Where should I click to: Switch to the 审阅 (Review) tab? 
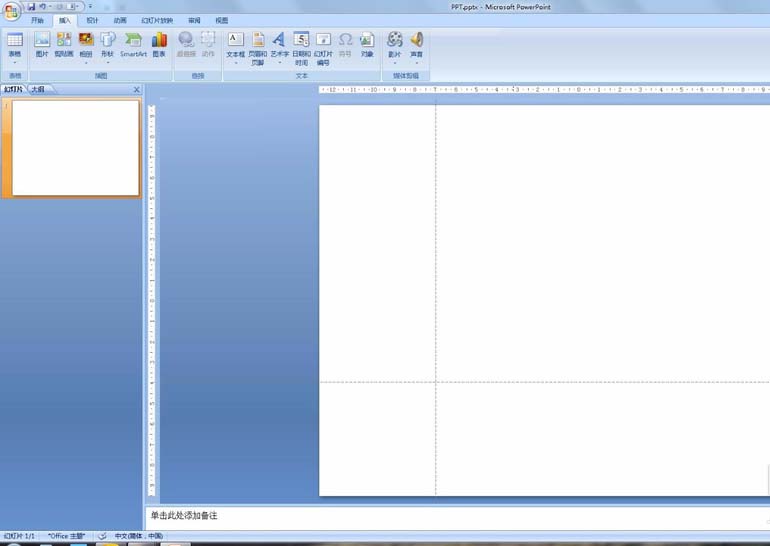pos(194,21)
